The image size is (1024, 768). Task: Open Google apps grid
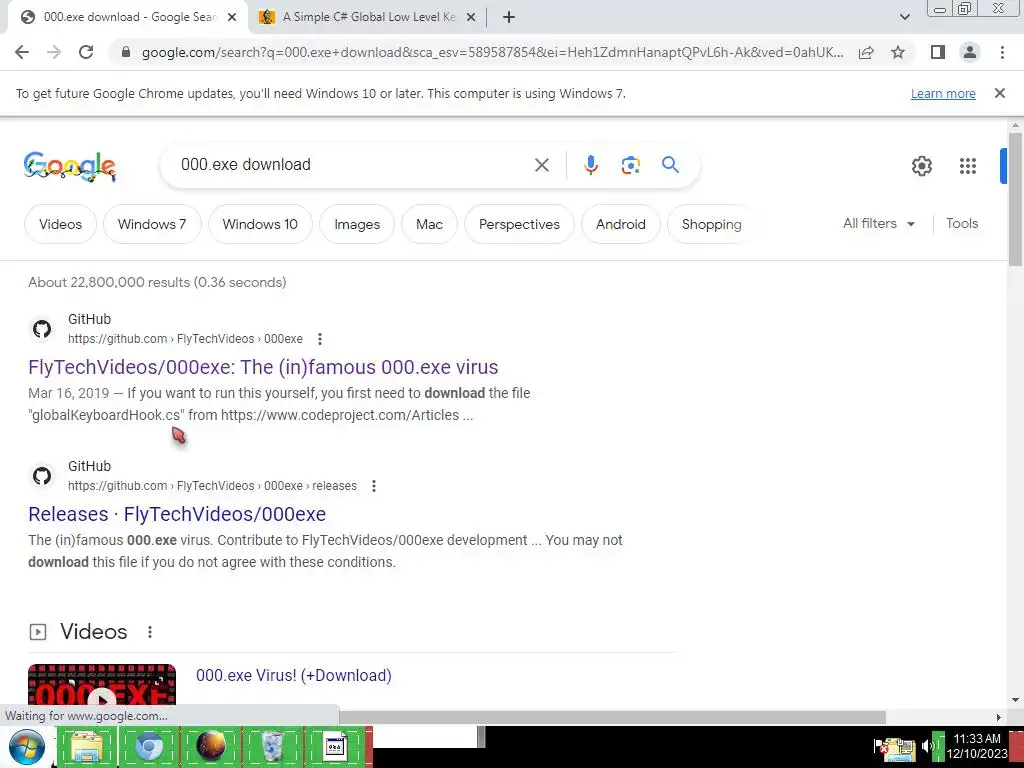click(967, 166)
